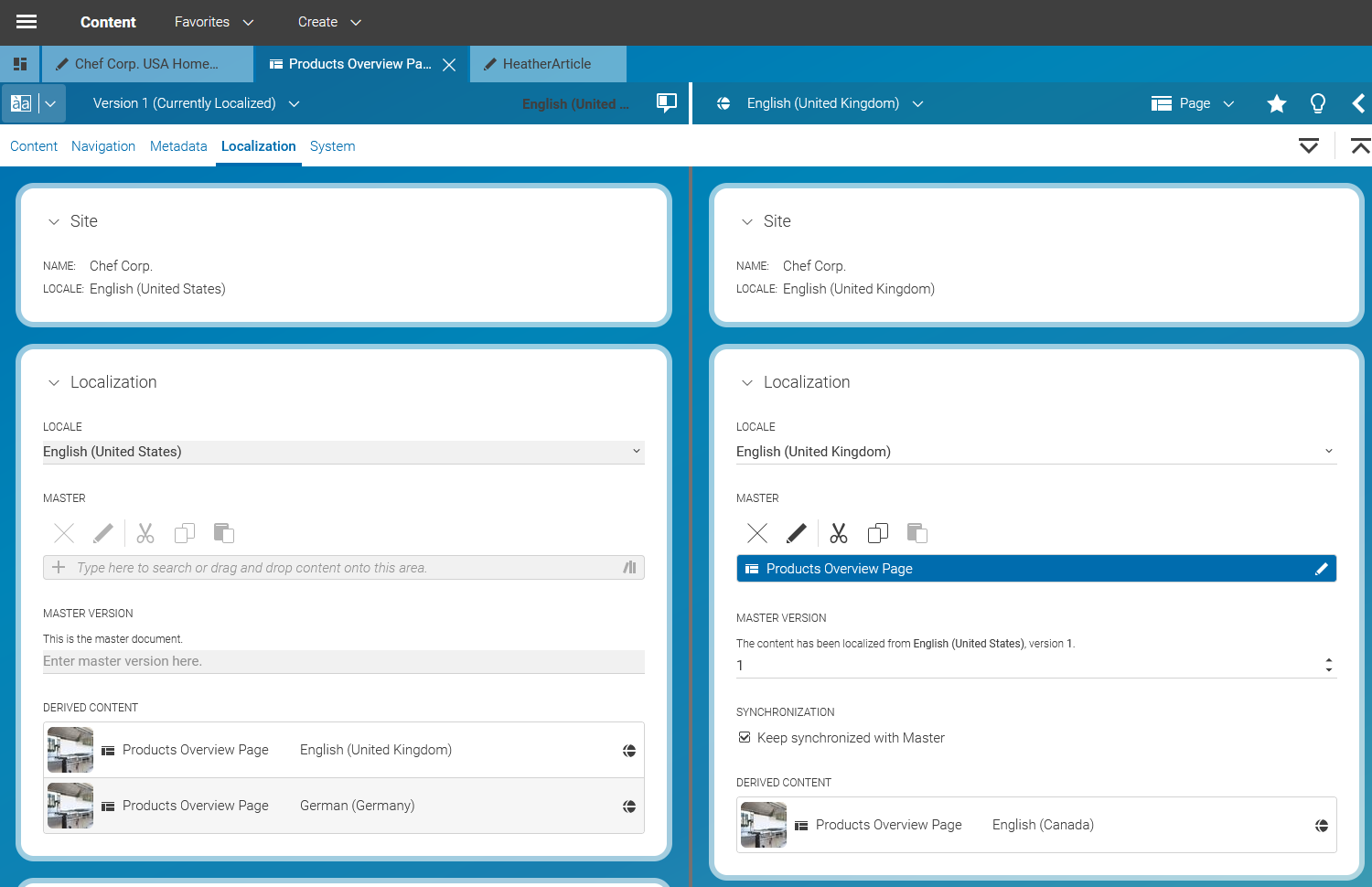Image resolution: width=1372 pixels, height=887 pixels.
Task: Bookmark the page with the star icon
Action: (1276, 103)
